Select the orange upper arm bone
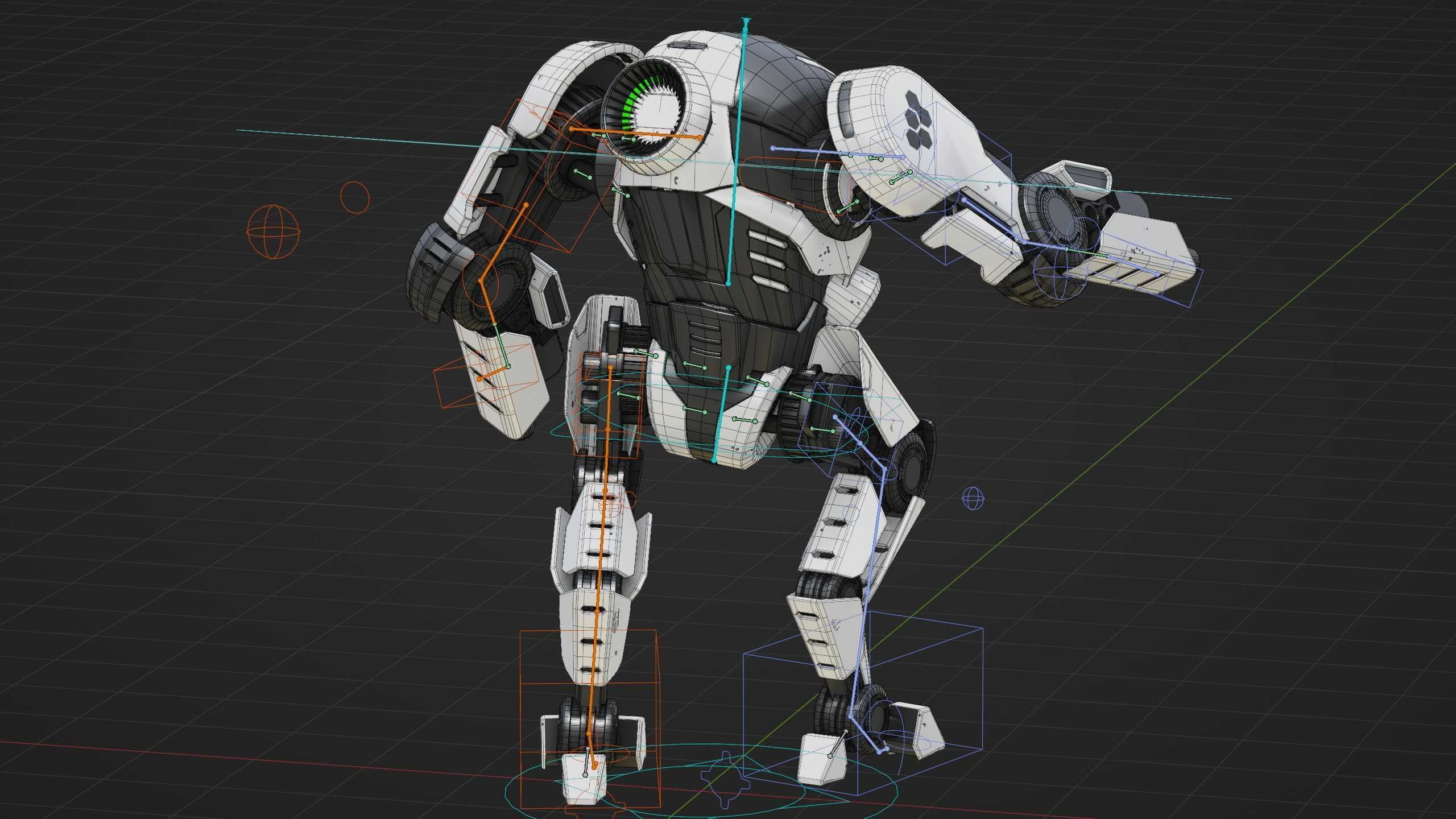The width and height of the screenshot is (1456, 819). [x=503, y=243]
